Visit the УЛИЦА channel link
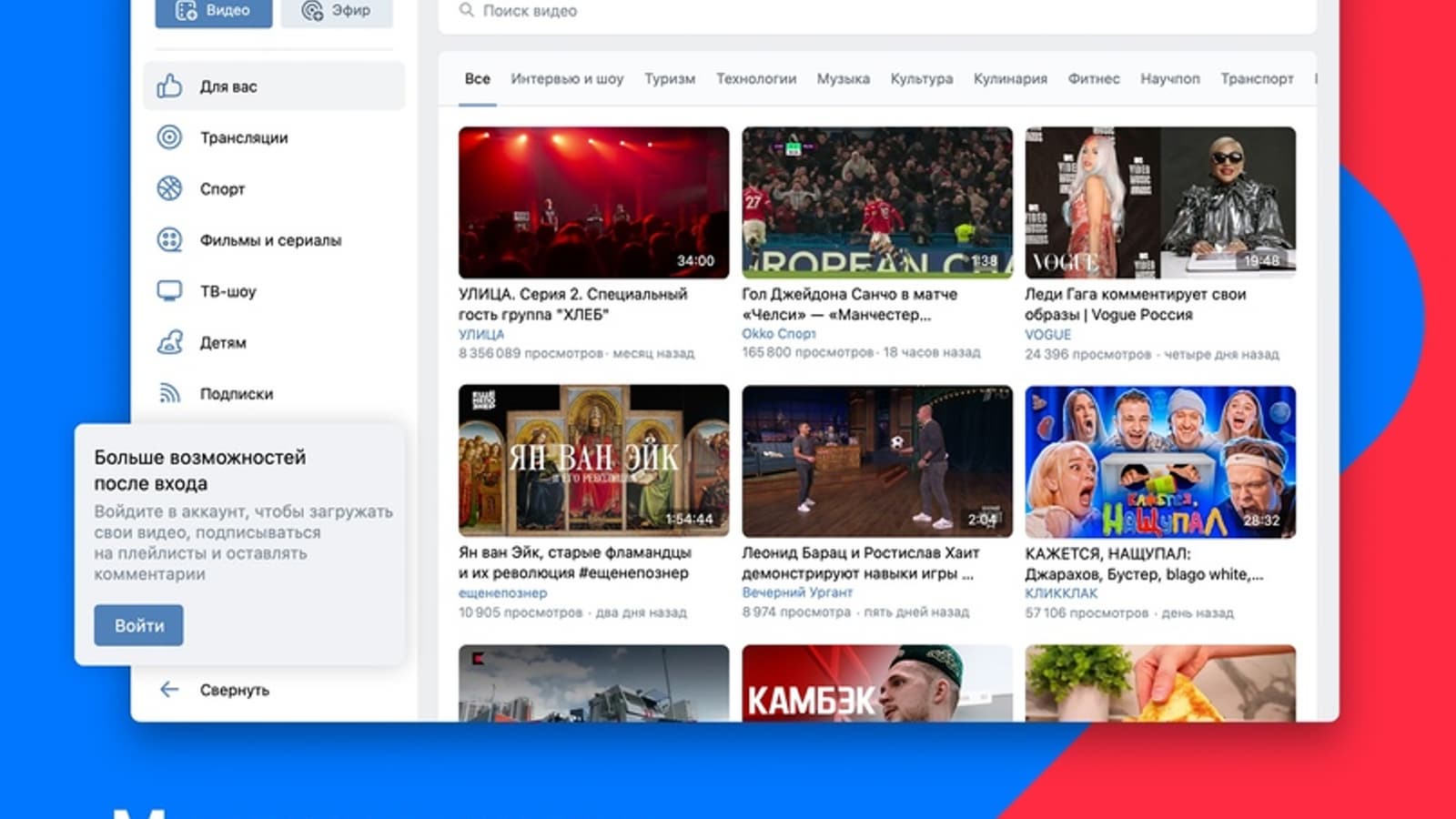 (481, 334)
